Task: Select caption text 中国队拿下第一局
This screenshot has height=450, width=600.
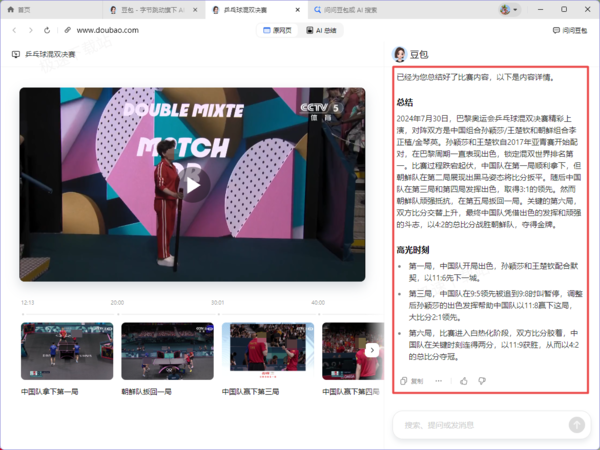Action: 50,391
